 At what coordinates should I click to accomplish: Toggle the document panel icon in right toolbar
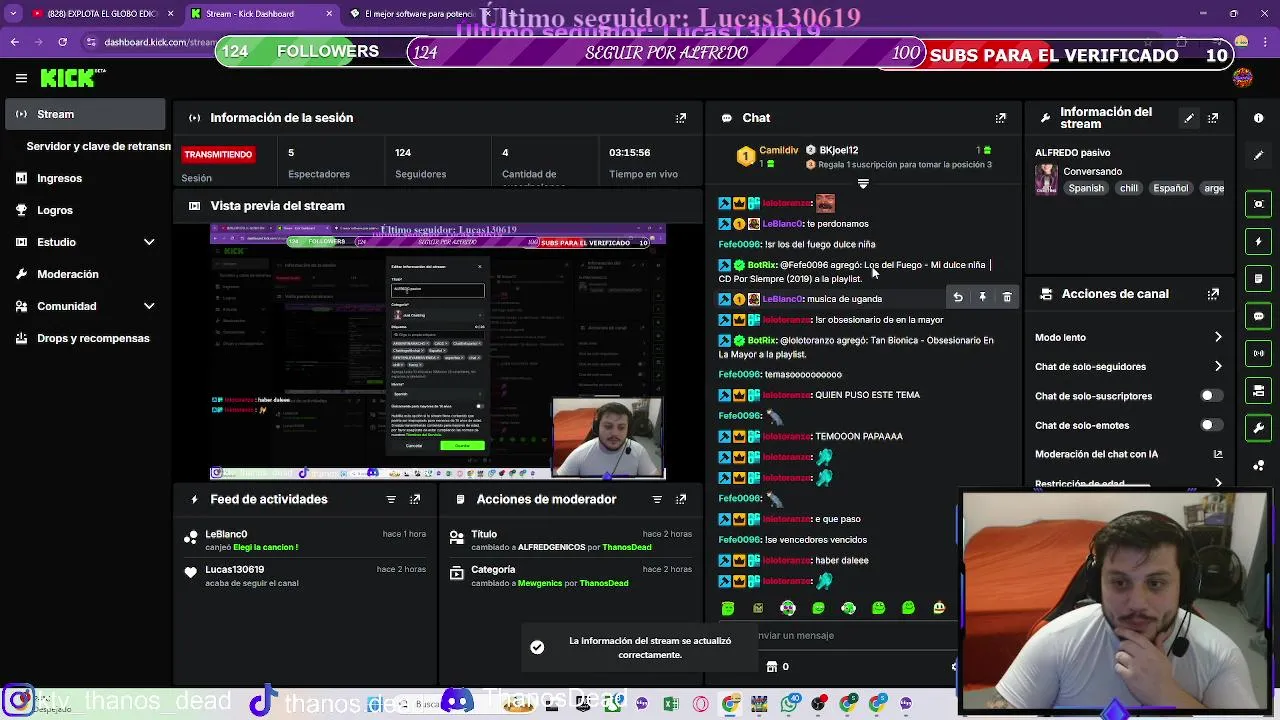[x=1259, y=278]
